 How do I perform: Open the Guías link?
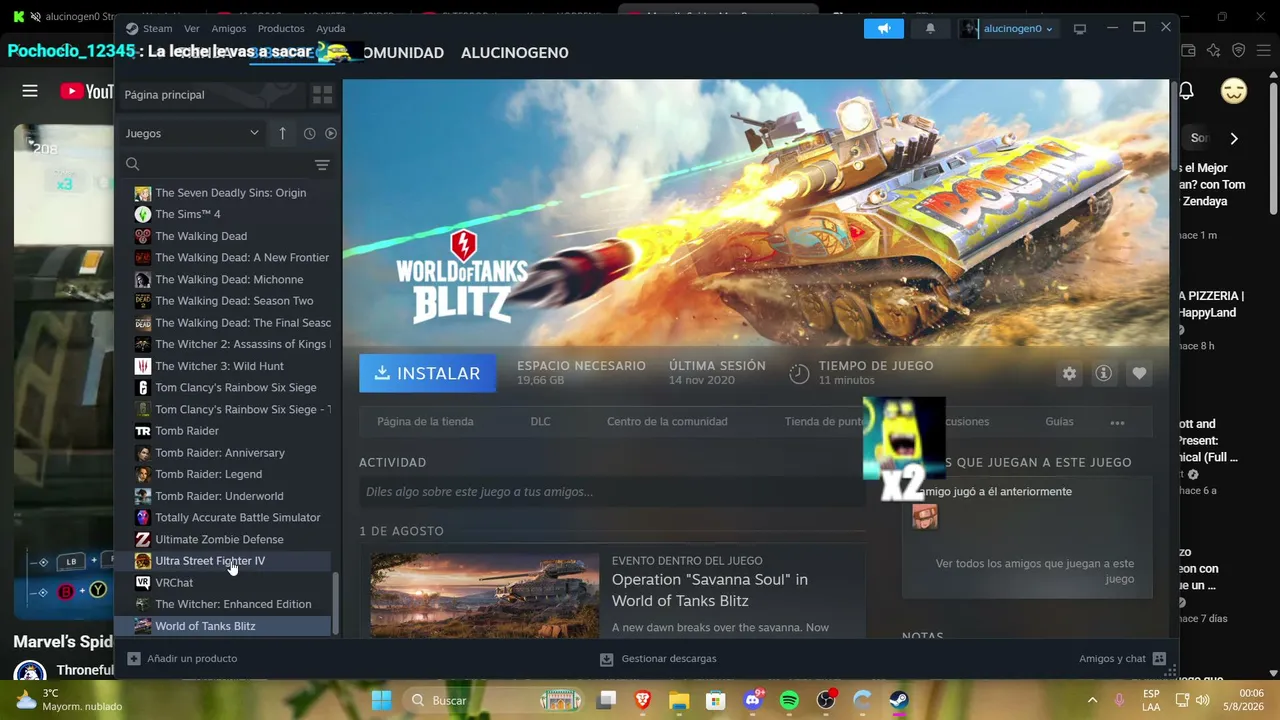coord(1059,422)
